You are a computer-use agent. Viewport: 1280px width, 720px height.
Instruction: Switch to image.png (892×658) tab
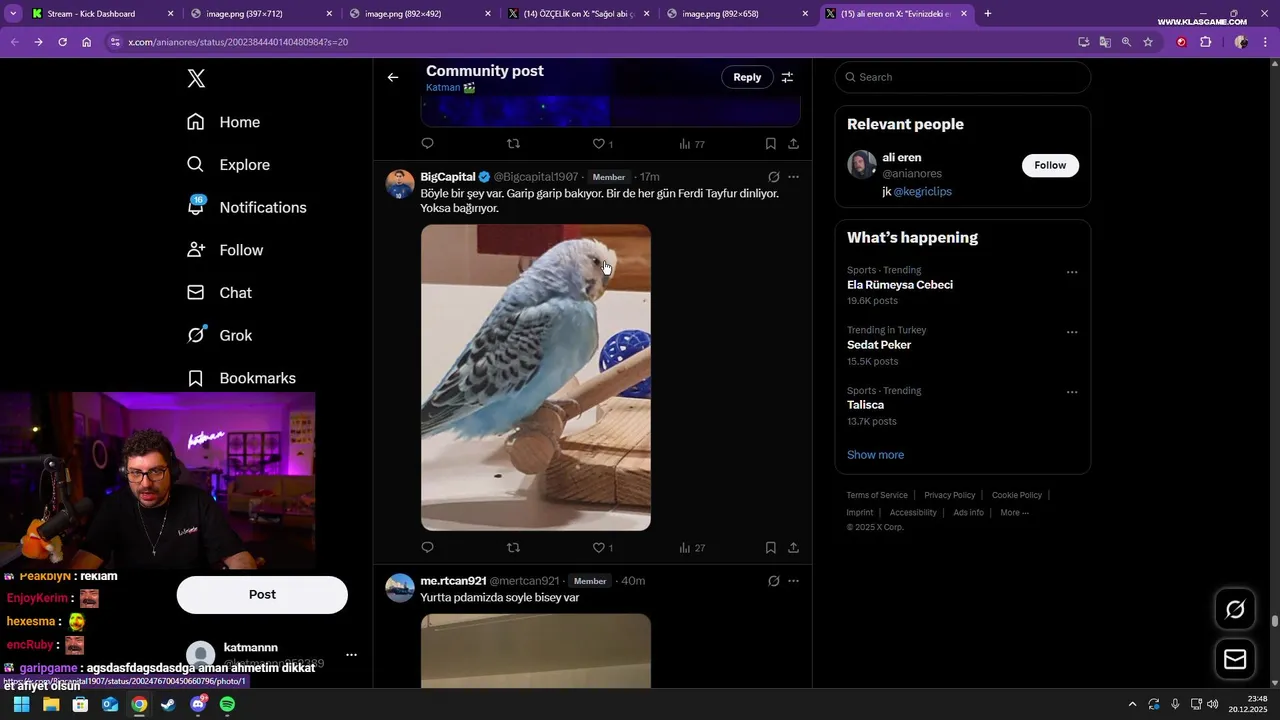point(738,14)
